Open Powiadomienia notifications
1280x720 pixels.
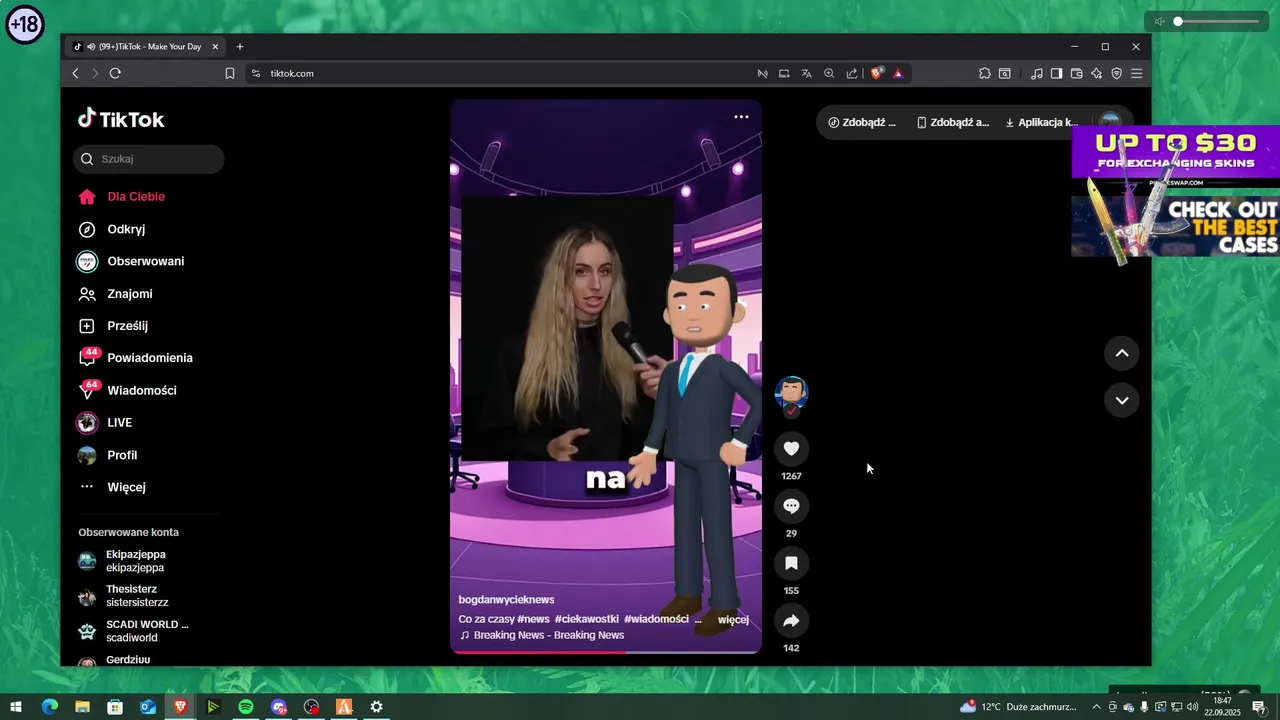150,358
